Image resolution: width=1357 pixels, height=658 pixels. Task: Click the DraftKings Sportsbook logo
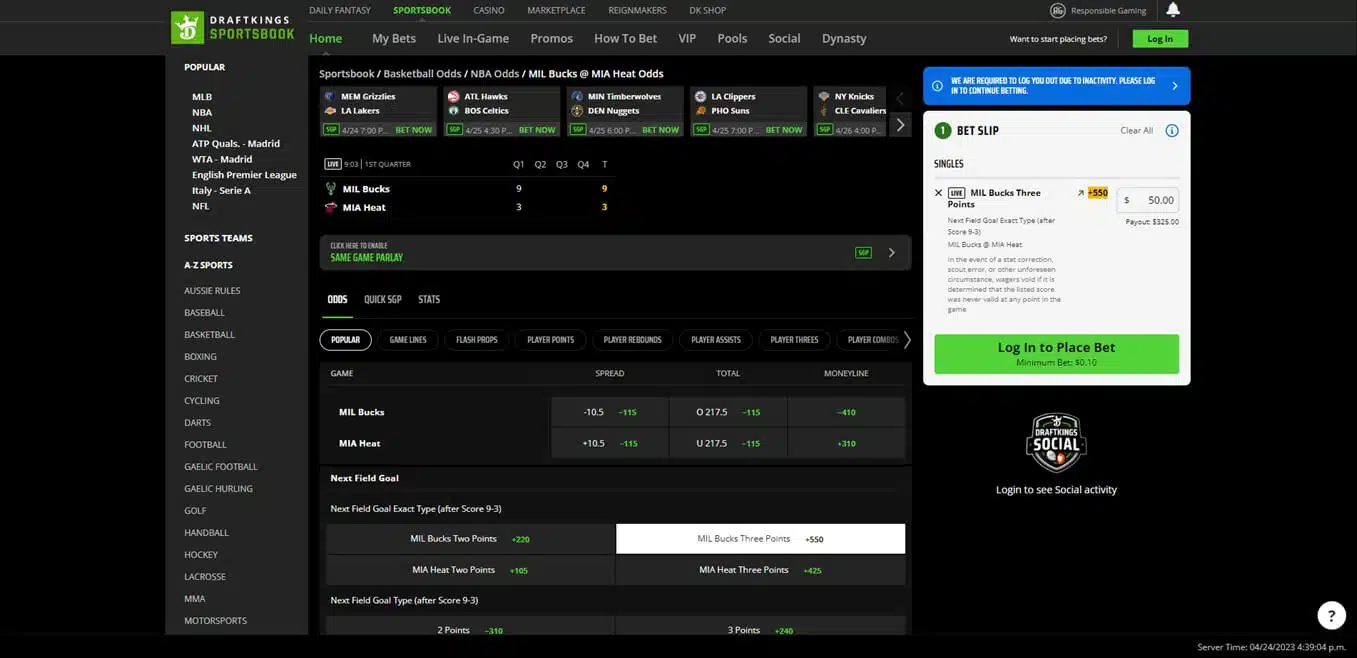pyautogui.click(x=233, y=27)
